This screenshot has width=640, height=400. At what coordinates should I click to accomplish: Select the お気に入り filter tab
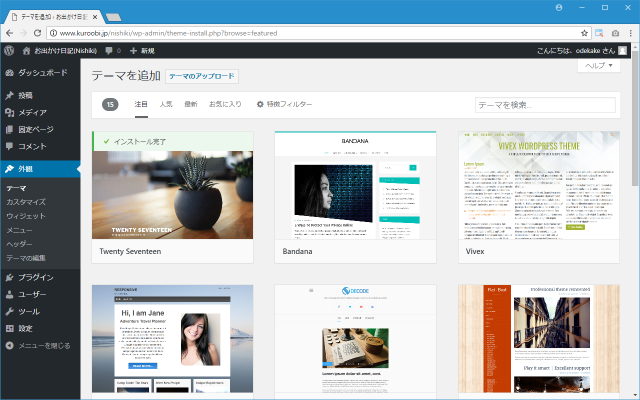click(x=225, y=104)
